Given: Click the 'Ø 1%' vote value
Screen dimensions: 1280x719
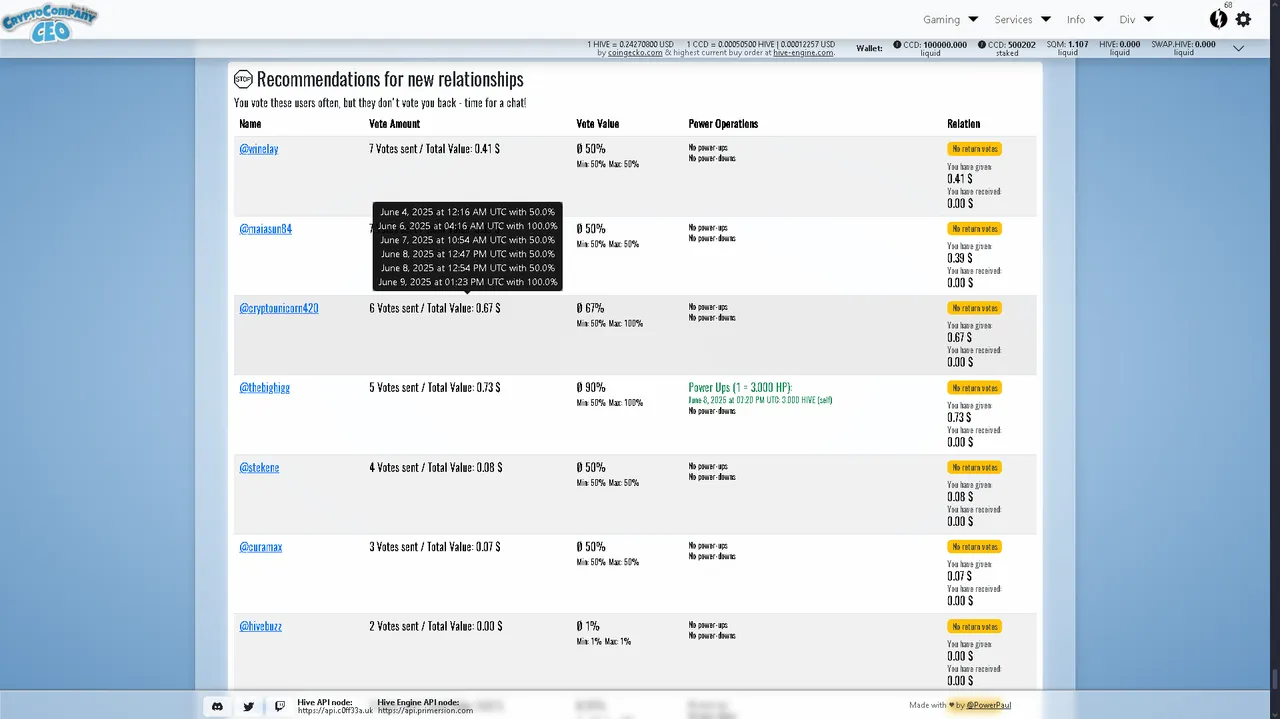Looking at the screenshot, I should point(588,626).
